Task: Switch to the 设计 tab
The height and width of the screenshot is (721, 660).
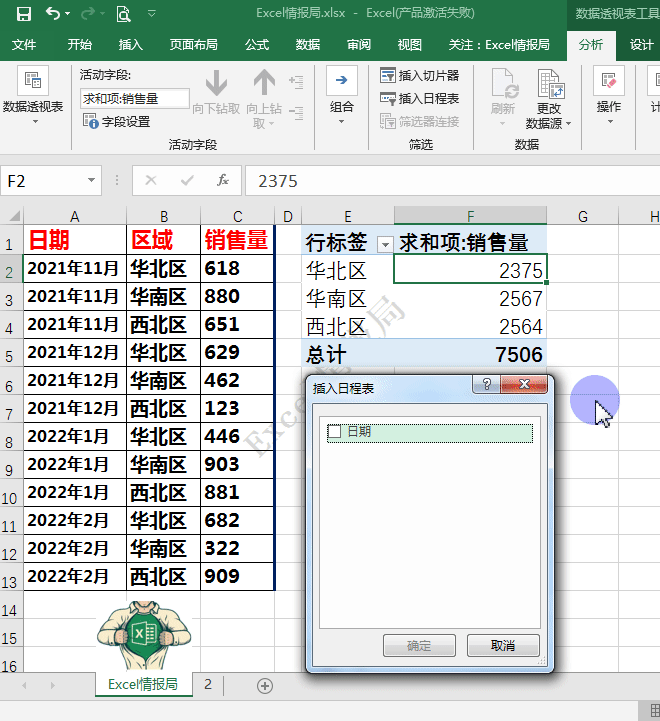Action: point(641,45)
